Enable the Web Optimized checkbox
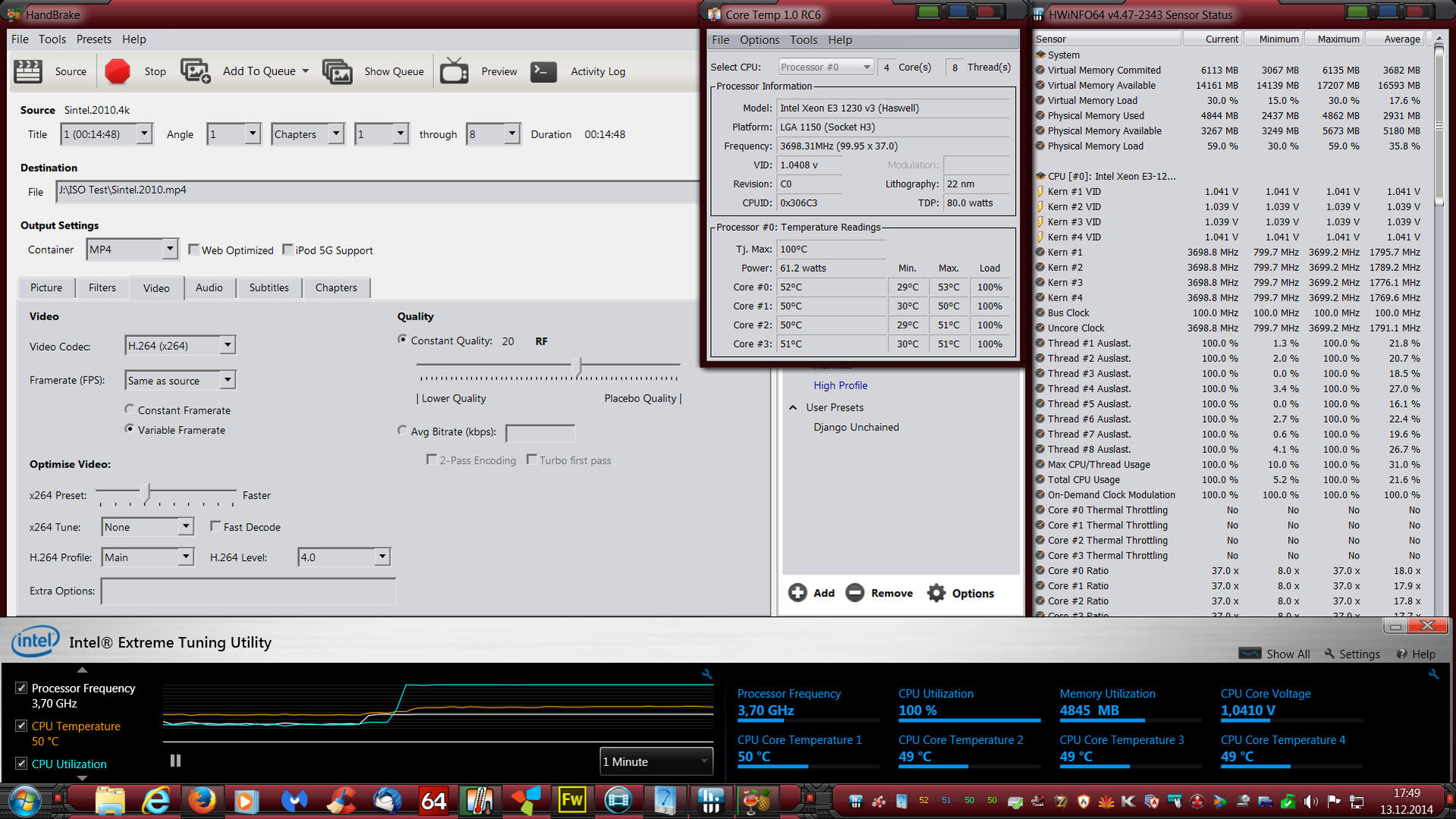The width and height of the screenshot is (1456, 819). coord(193,250)
